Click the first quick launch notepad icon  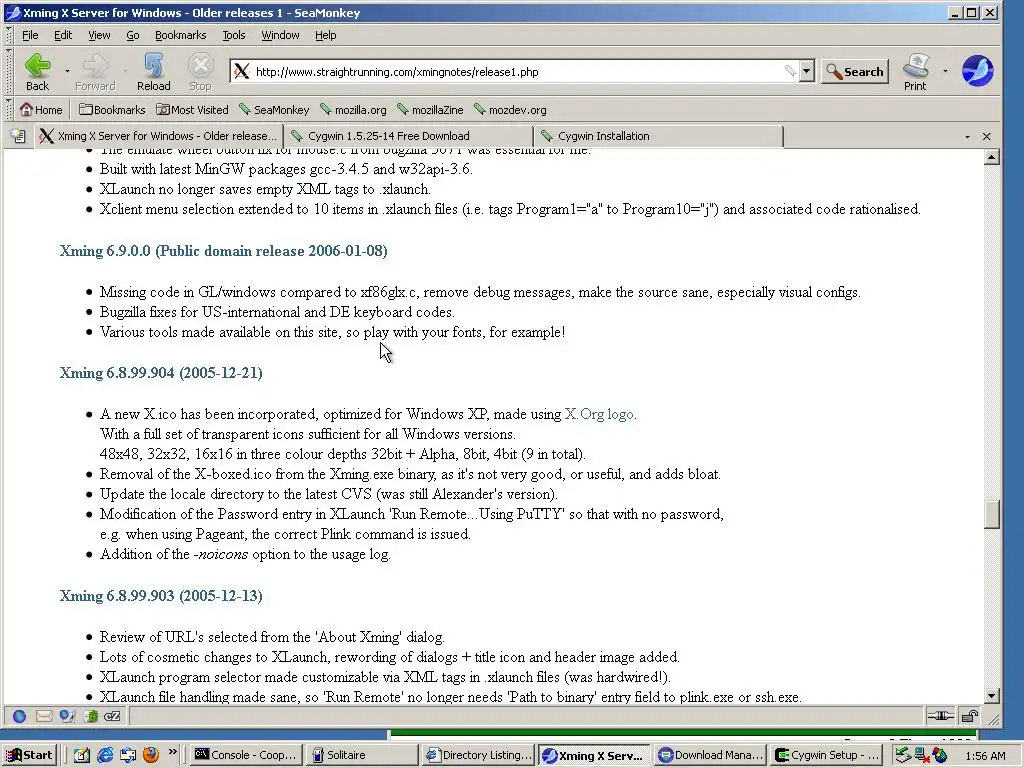pos(81,755)
